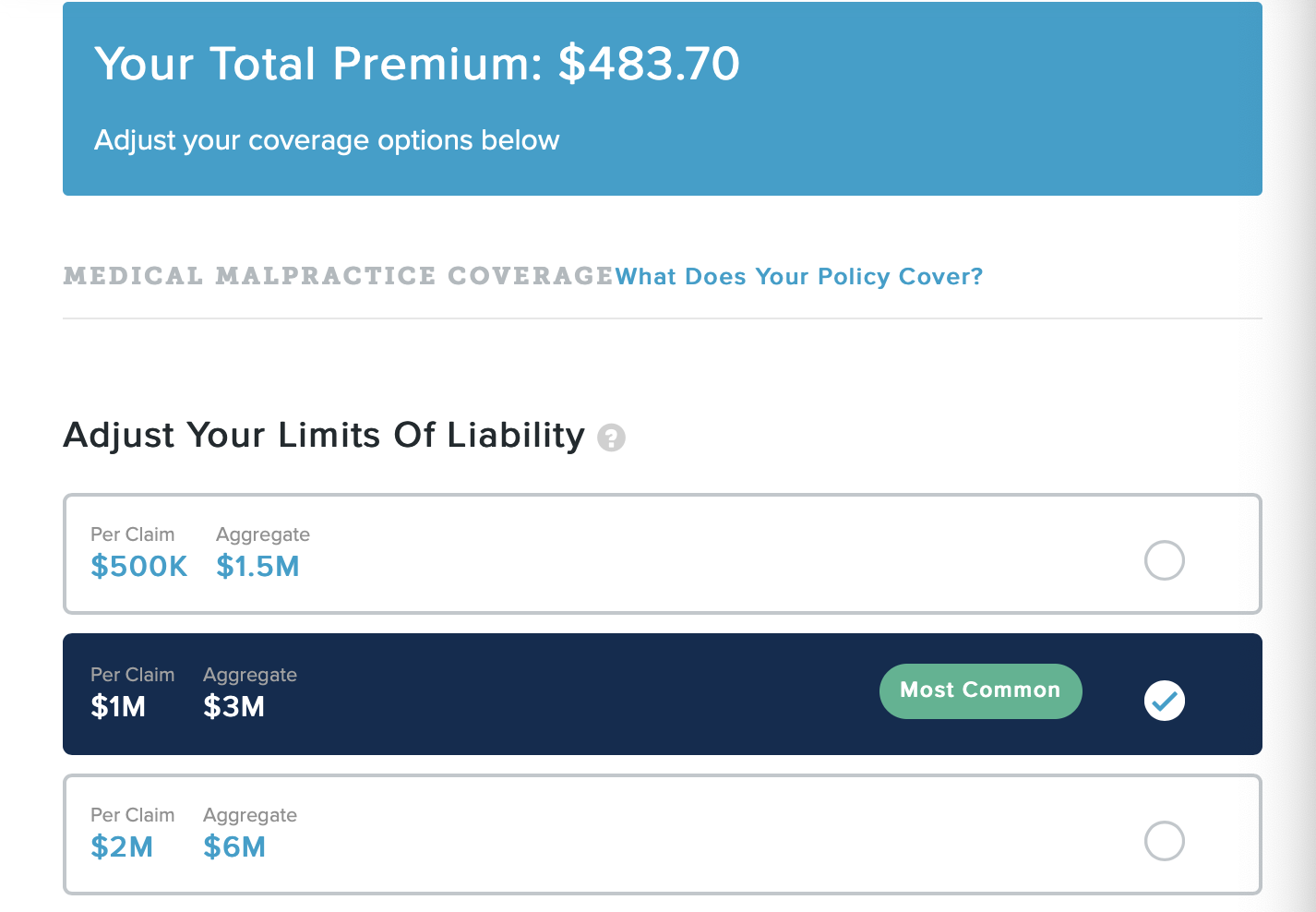Click the Your Total Premium $483.70 heading

417,64
